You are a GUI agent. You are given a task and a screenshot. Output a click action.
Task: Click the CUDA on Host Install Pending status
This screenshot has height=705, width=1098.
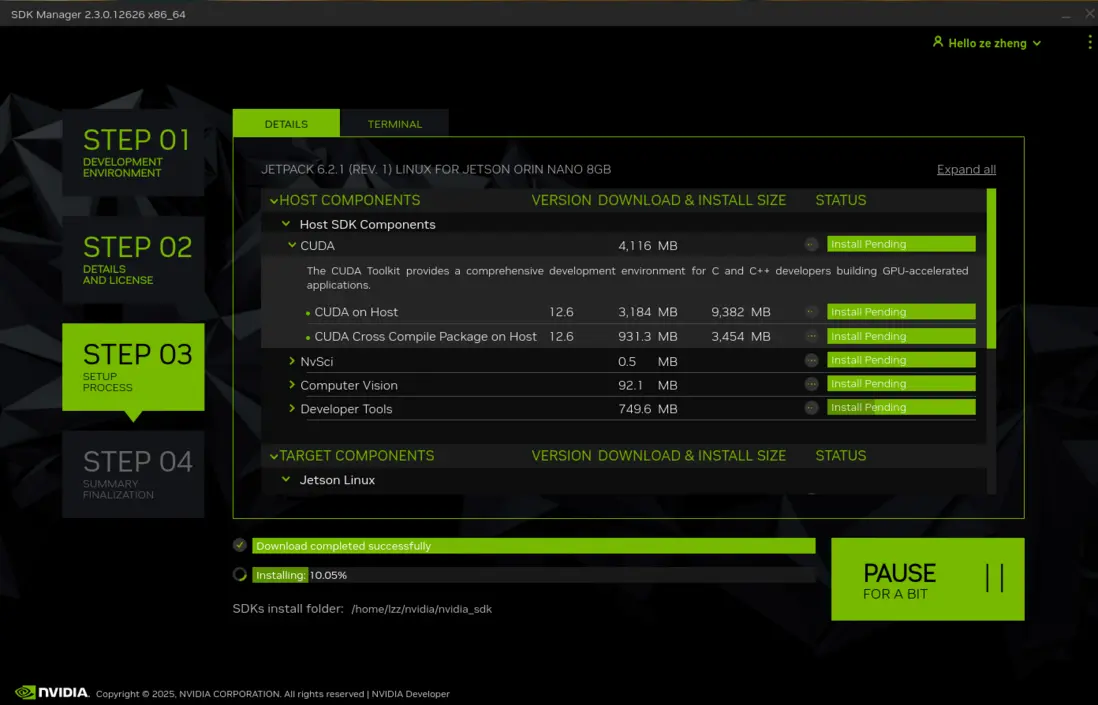tap(901, 312)
